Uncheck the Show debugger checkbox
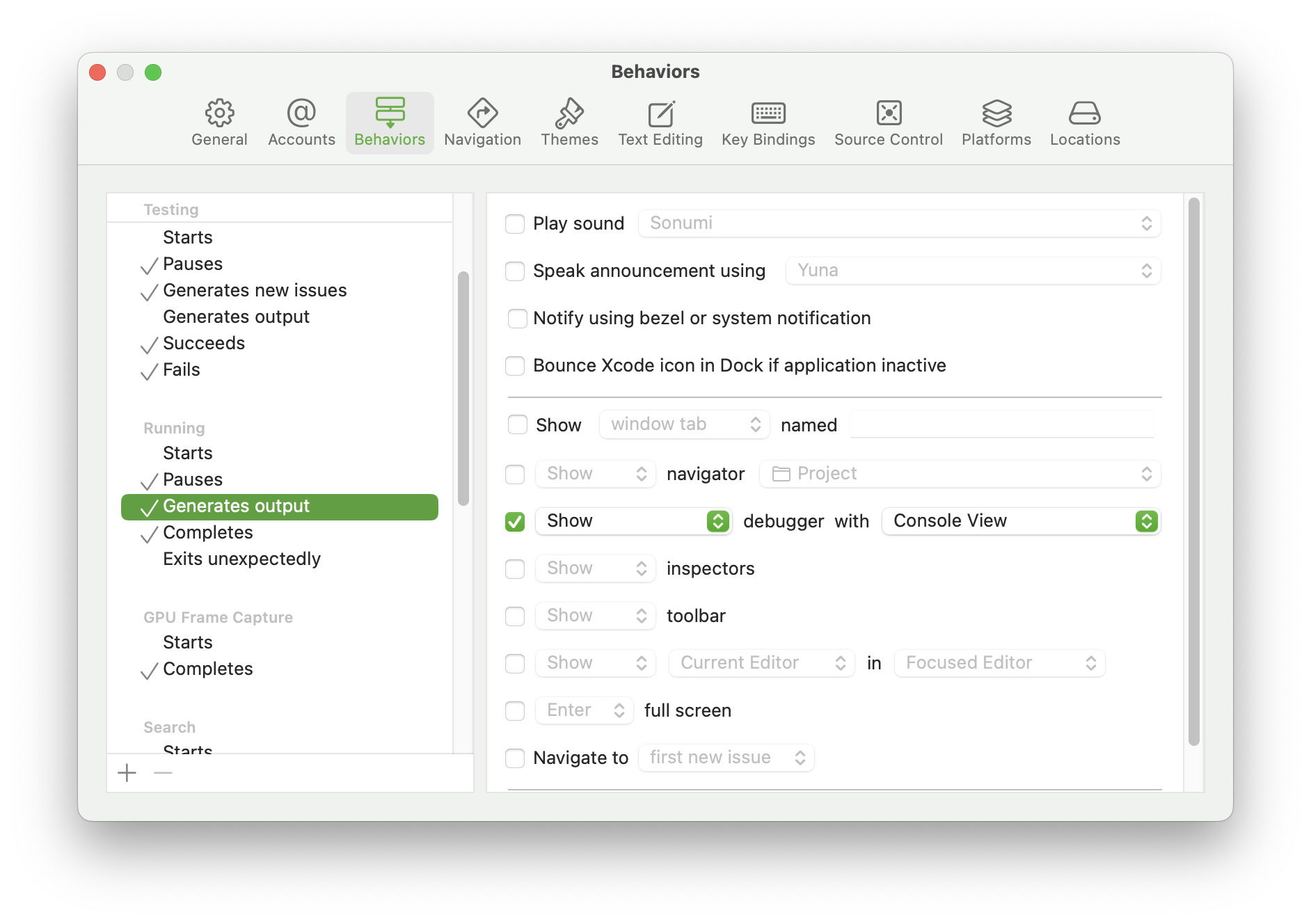The image size is (1311, 924). [x=515, y=522]
